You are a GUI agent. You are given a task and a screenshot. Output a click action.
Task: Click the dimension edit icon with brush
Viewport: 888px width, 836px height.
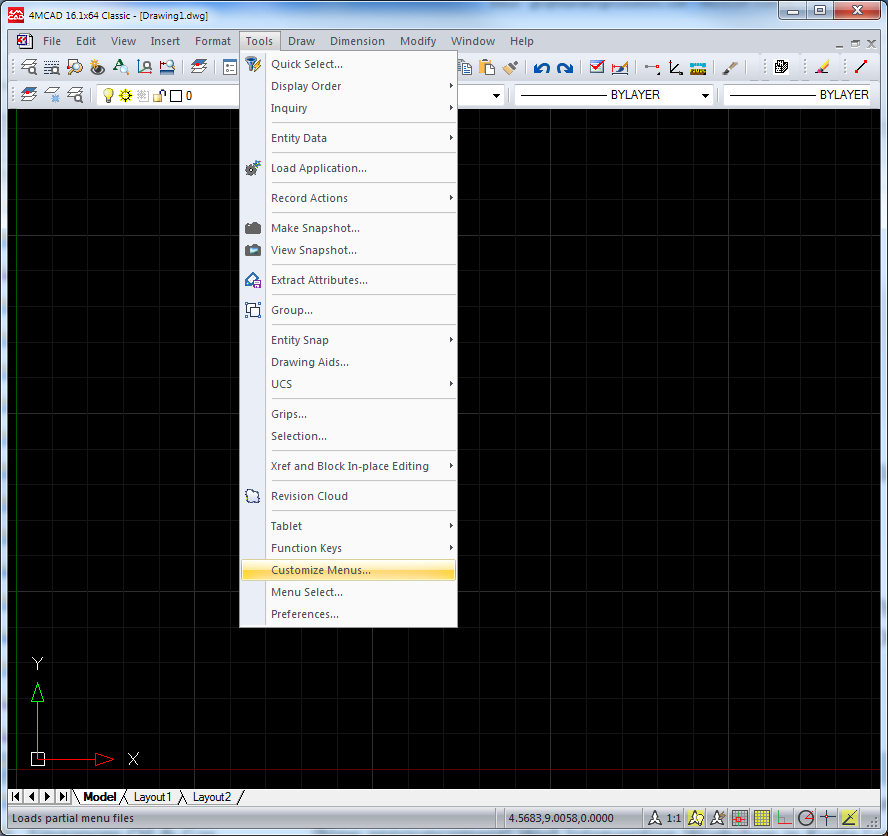pos(620,67)
